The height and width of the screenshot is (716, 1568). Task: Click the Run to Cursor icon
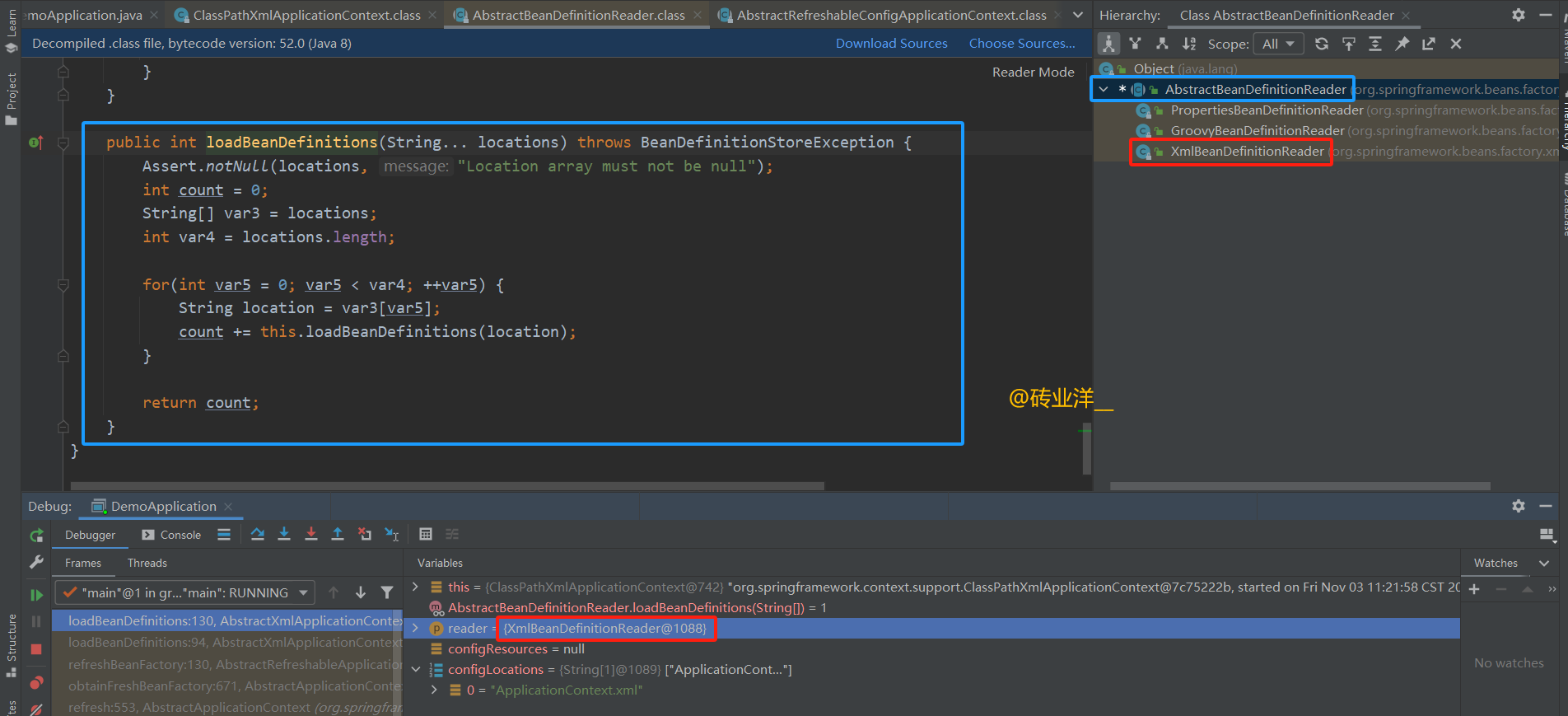coord(392,535)
